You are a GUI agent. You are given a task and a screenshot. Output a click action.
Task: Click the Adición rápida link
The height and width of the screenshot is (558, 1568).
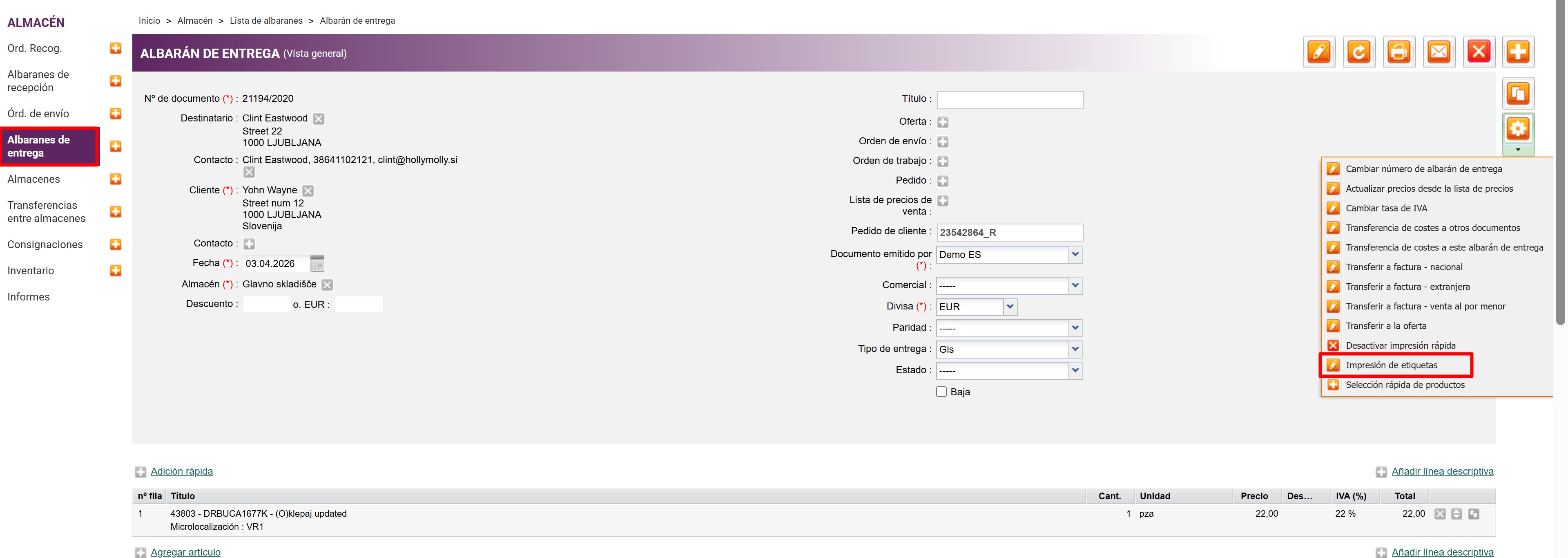pos(181,471)
